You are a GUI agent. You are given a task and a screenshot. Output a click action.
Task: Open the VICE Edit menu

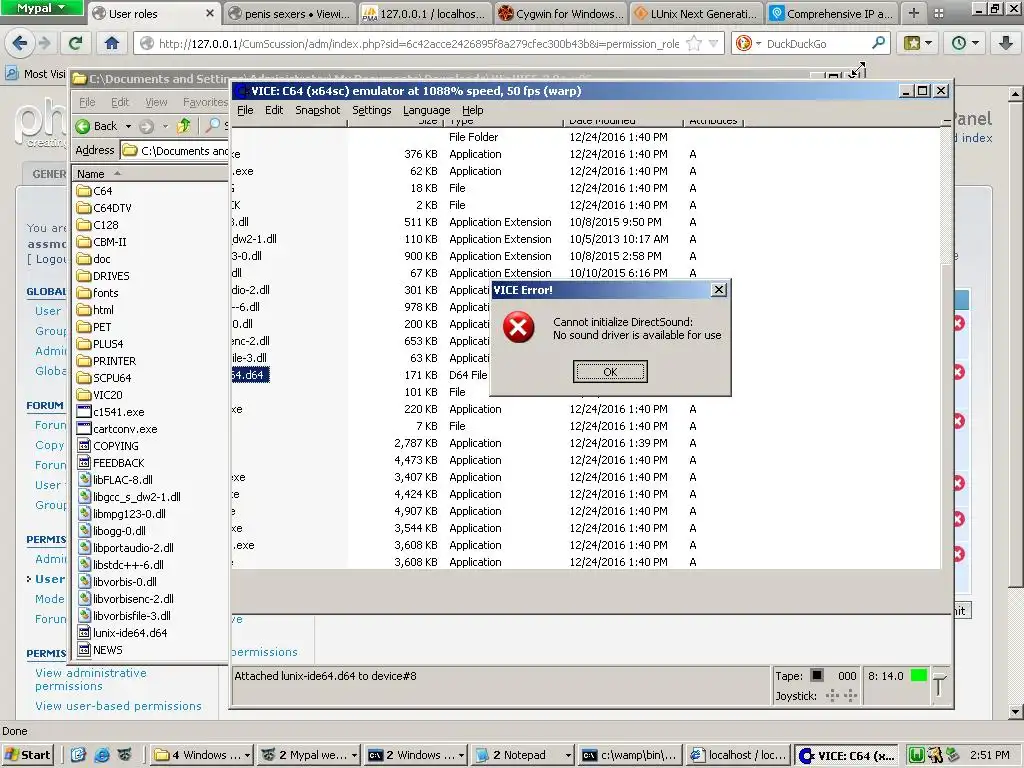(x=274, y=110)
